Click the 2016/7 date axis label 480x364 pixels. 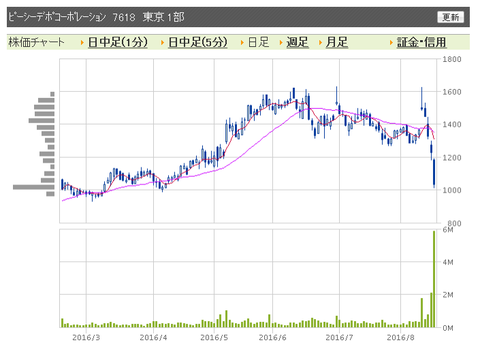(x=339, y=338)
